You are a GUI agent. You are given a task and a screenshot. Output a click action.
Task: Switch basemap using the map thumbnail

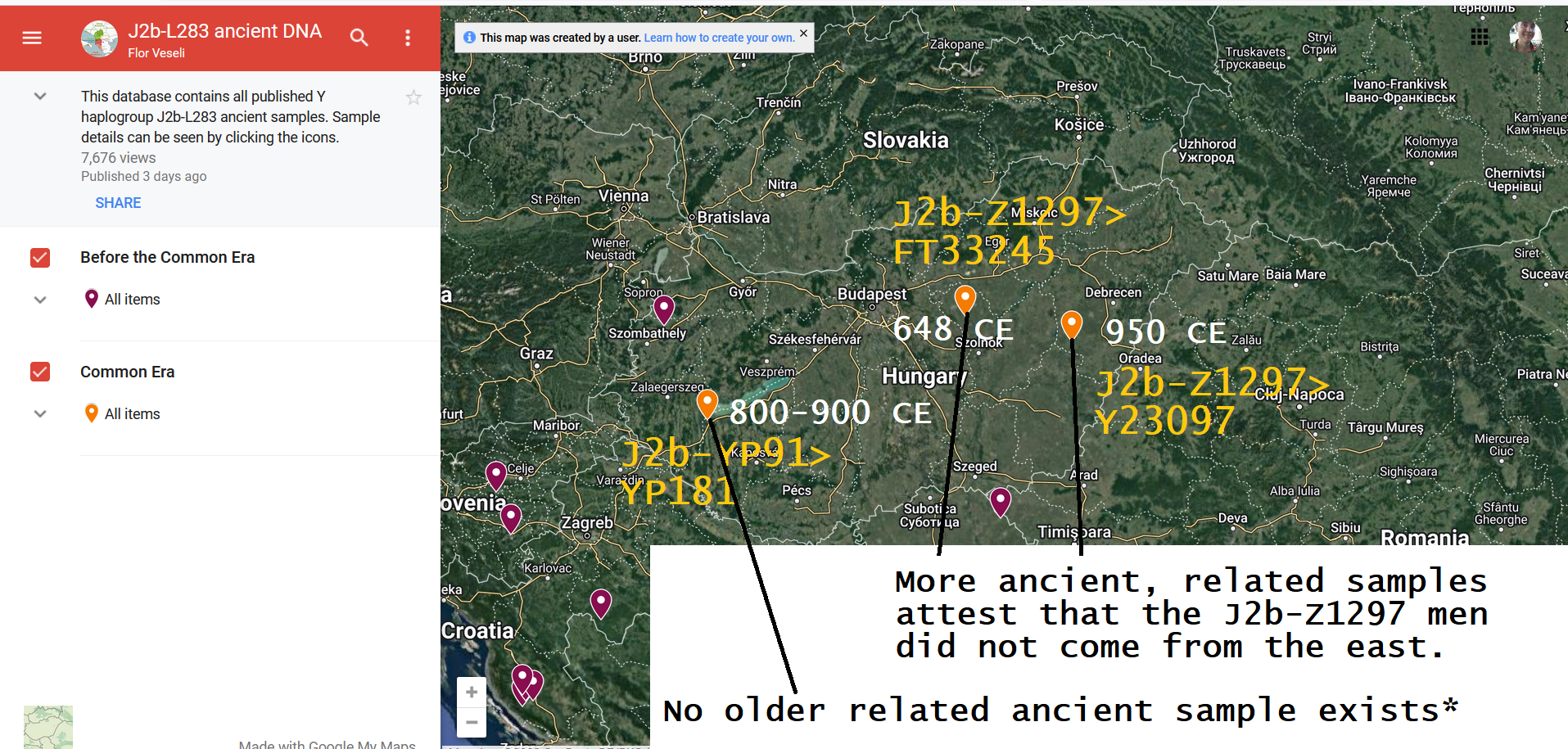coord(48,727)
